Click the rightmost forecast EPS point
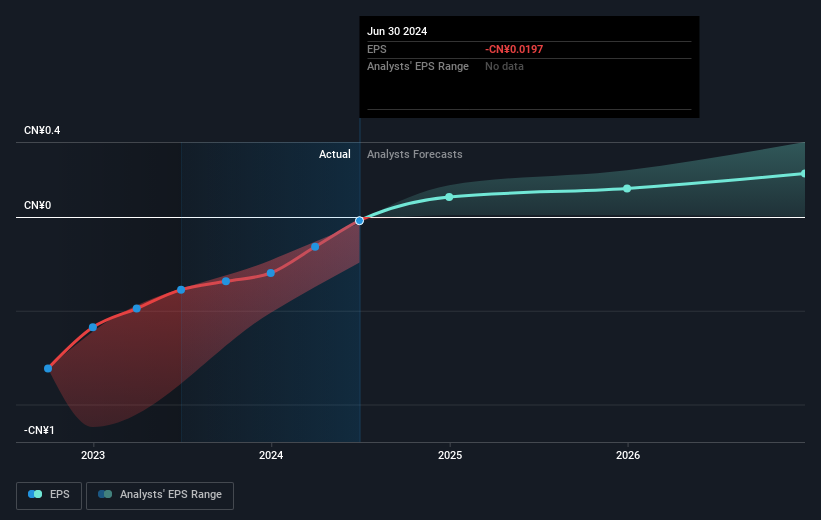Viewport: 821px width, 520px height. [804, 173]
